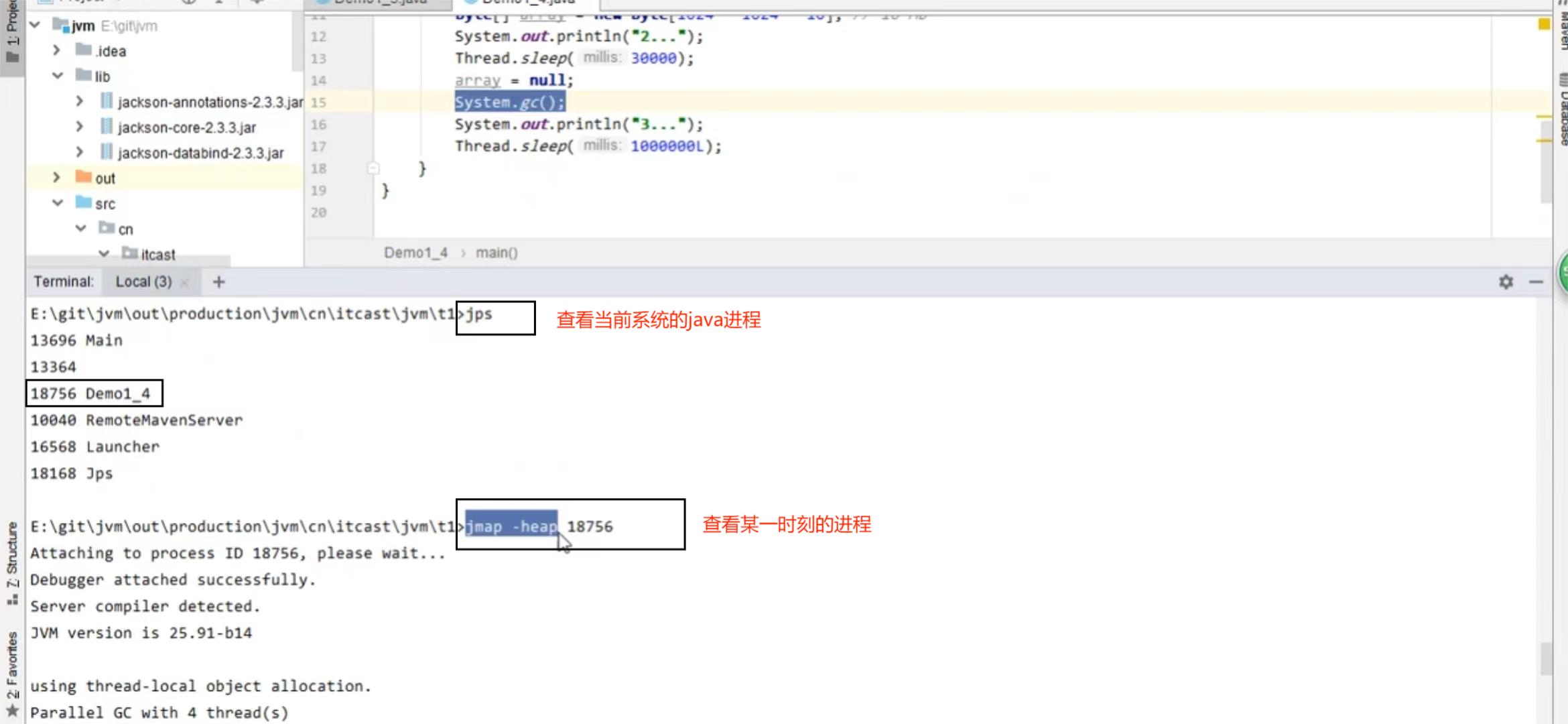
Task: Collapse the src folder tree node
Action: [58, 203]
